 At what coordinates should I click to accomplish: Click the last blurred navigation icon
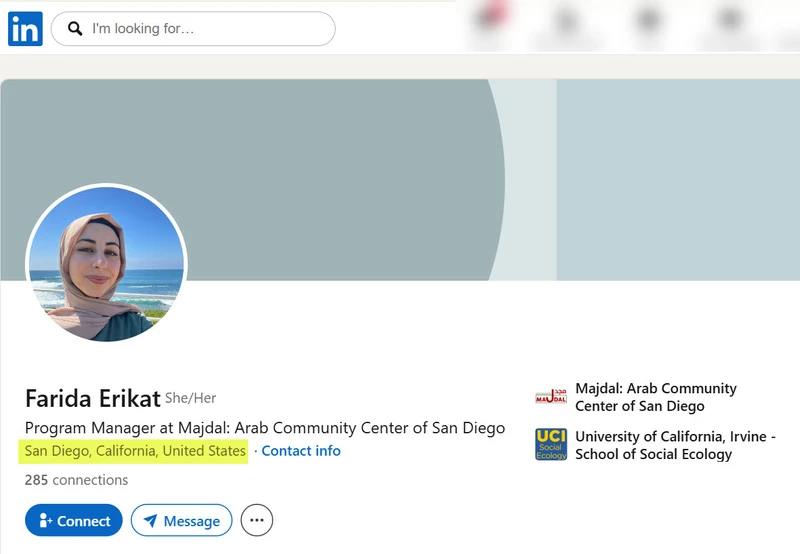[731, 20]
